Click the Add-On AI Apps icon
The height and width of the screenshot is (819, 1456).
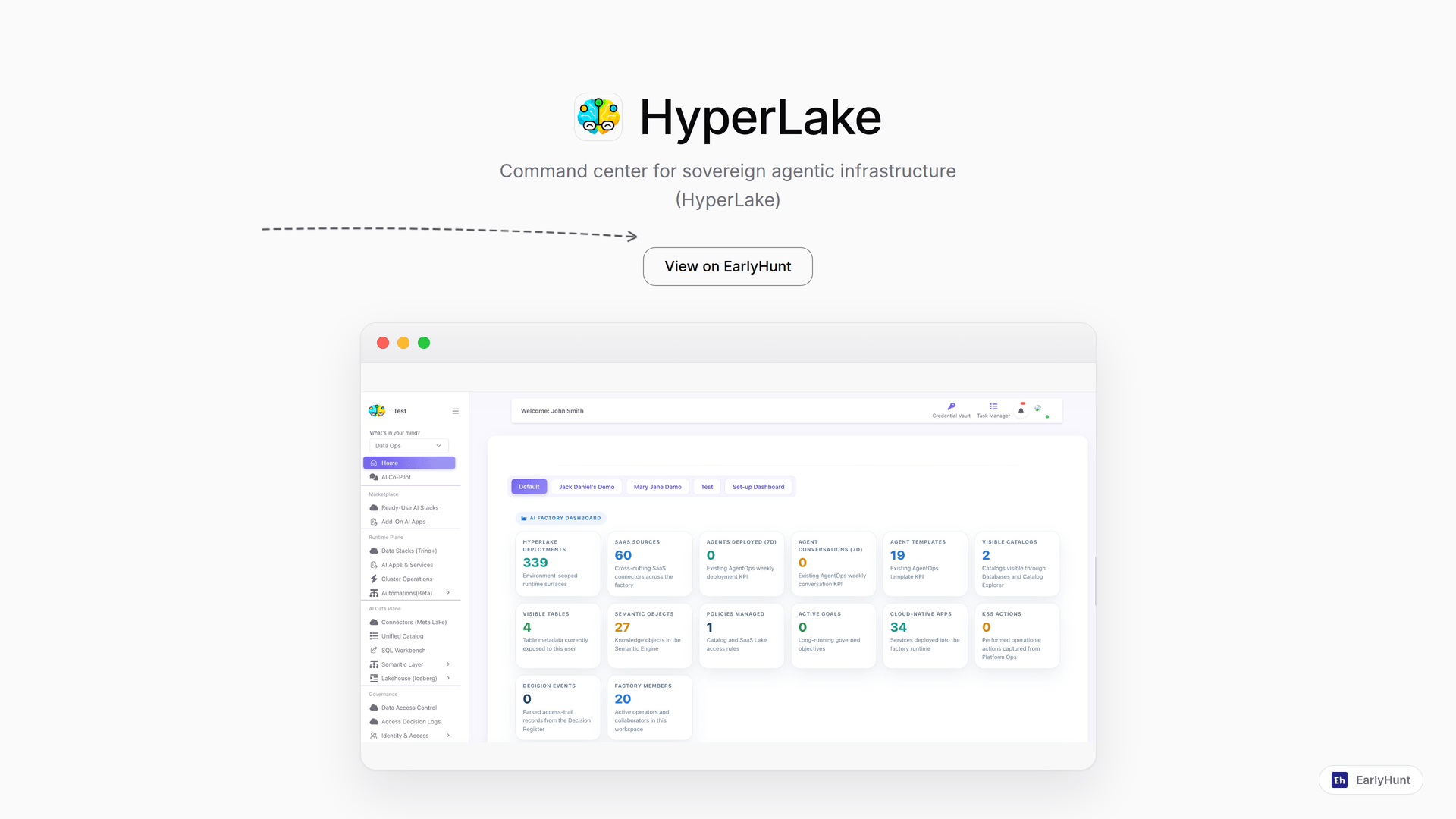(374, 522)
